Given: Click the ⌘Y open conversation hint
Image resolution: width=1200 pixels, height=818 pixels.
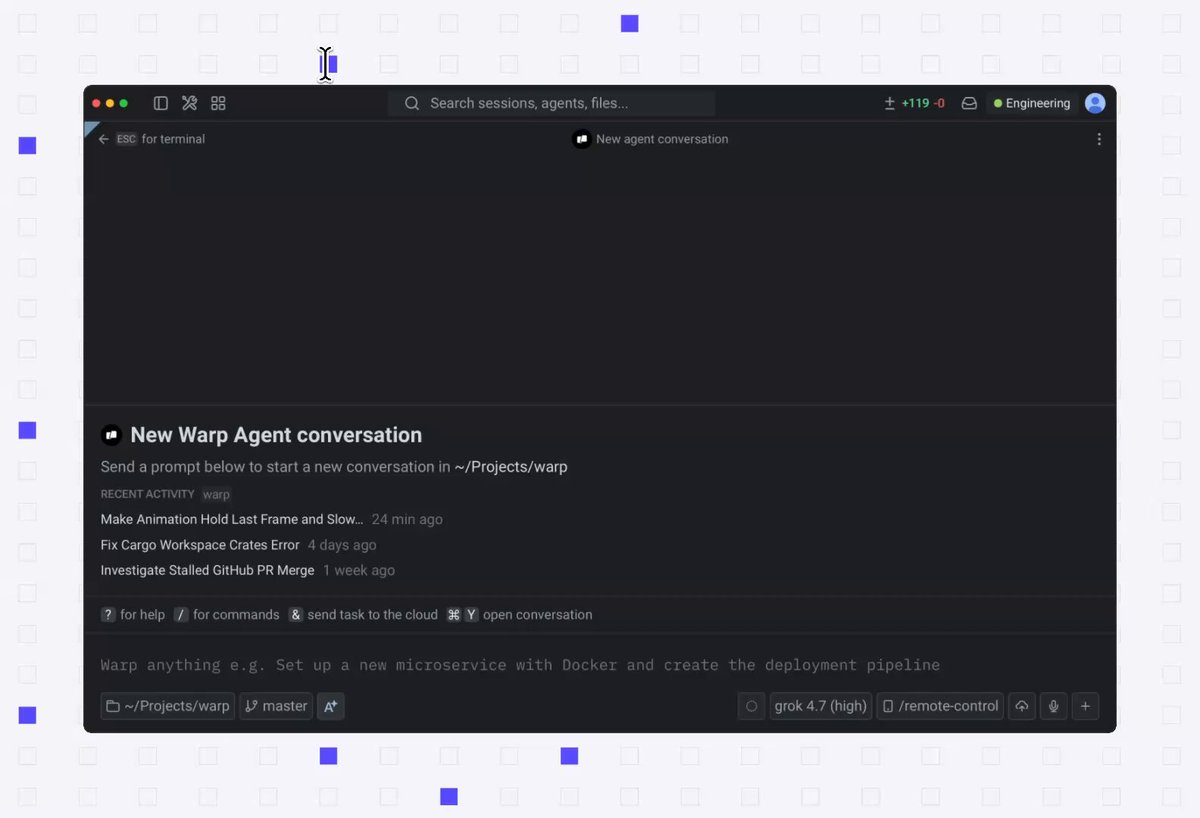Looking at the screenshot, I should [x=519, y=615].
